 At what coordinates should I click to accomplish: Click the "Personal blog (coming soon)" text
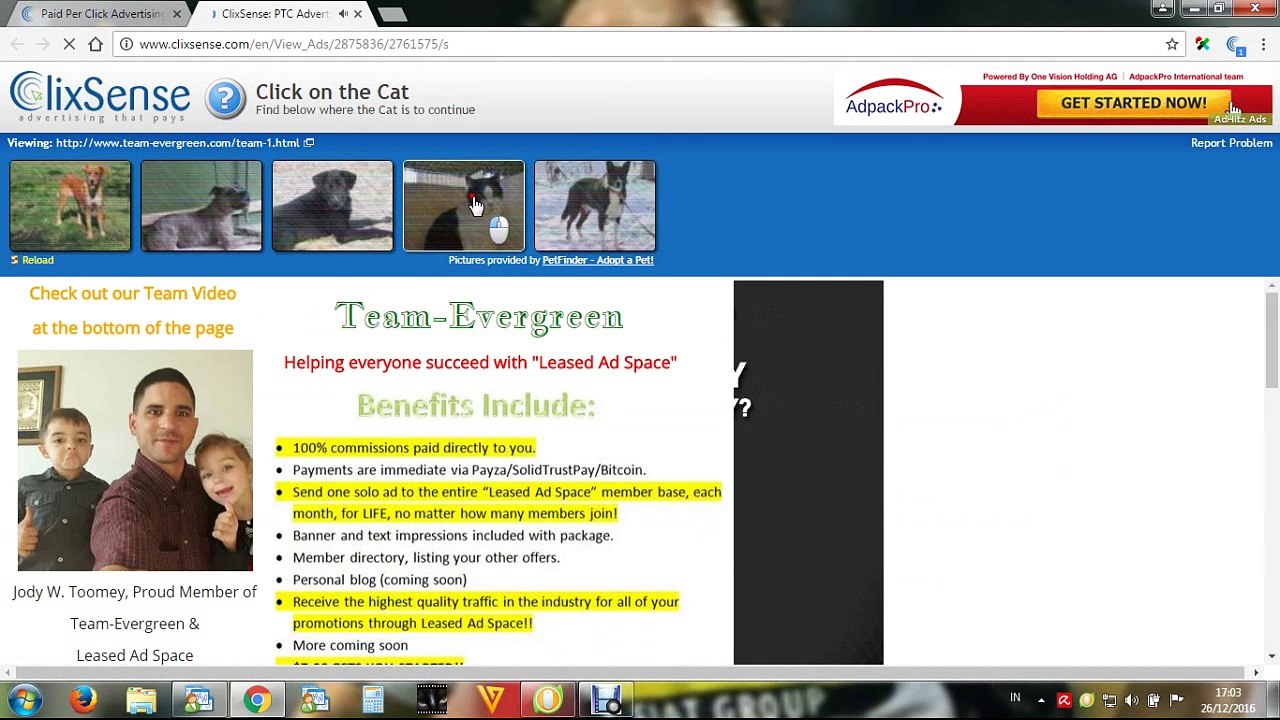pyautogui.click(x=379, y=580)
